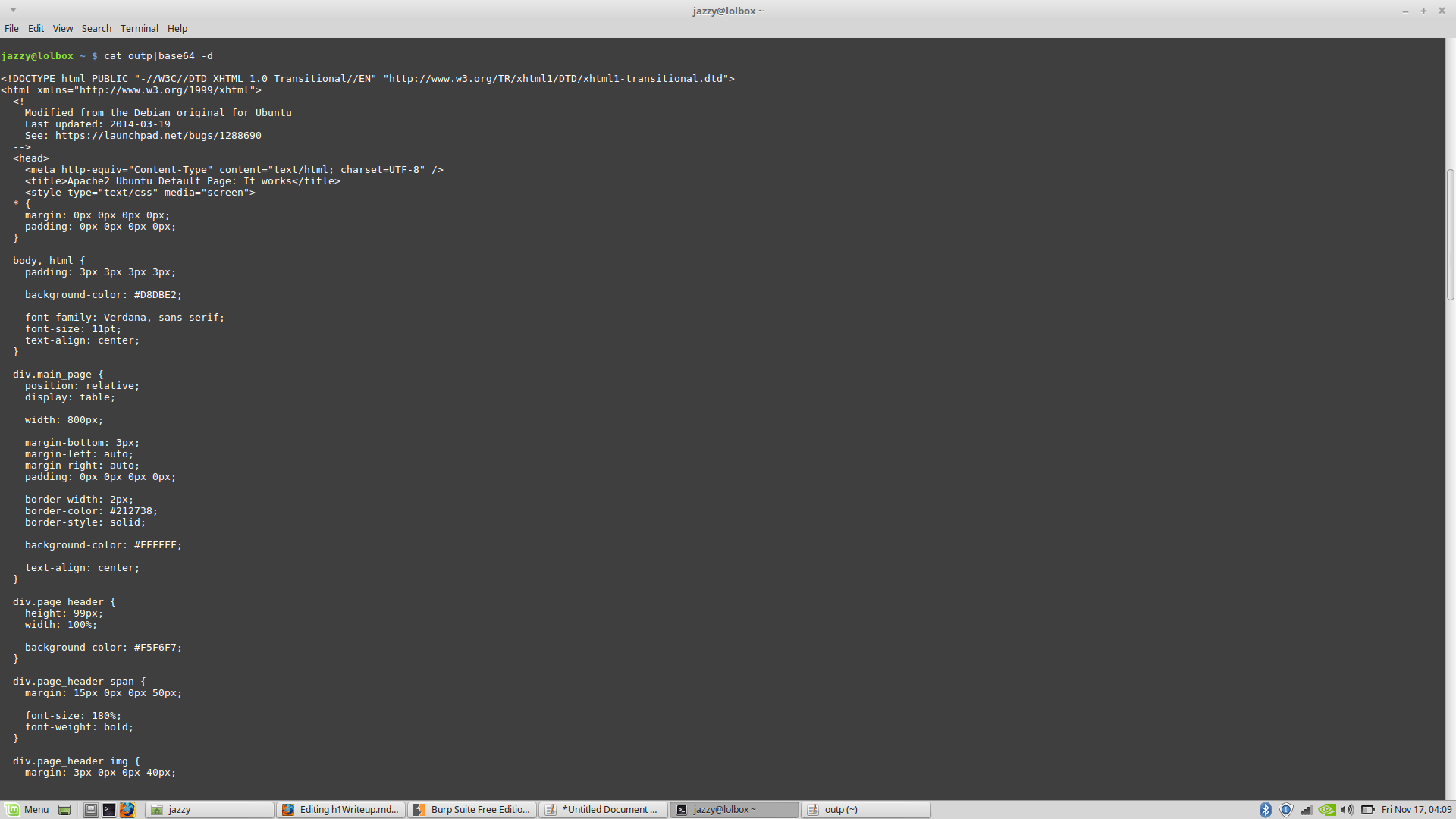This screenshot has height=819, width=1456.
Task: Click the terminal vertical scrollbar handle
Action: pyautogui.click(x=1450, y=235)
